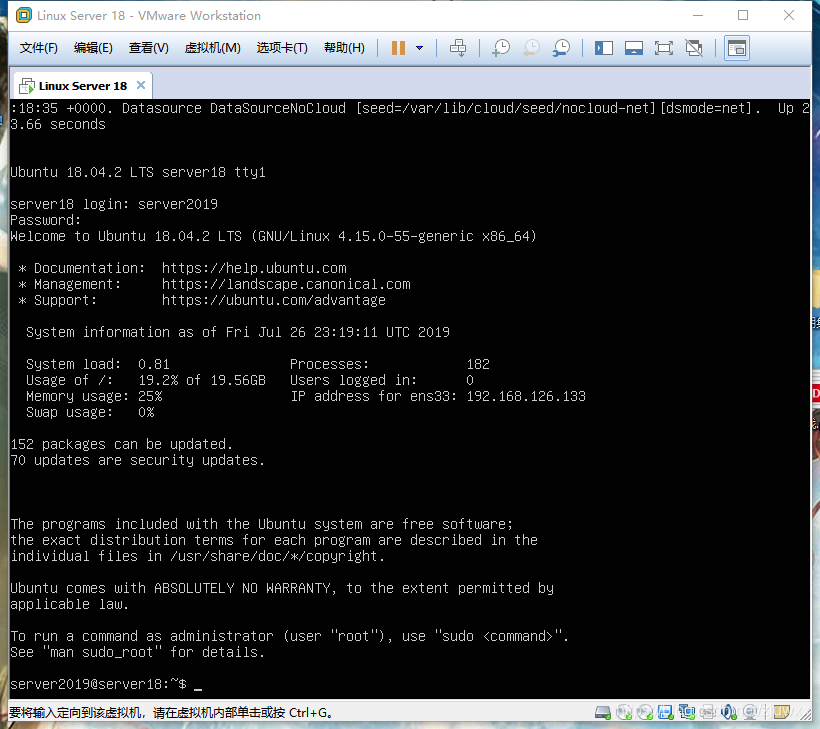Click the hard disk status icon
Image resolution: width=820 pixels, height=729 pixels.
[x=602, y=712]
